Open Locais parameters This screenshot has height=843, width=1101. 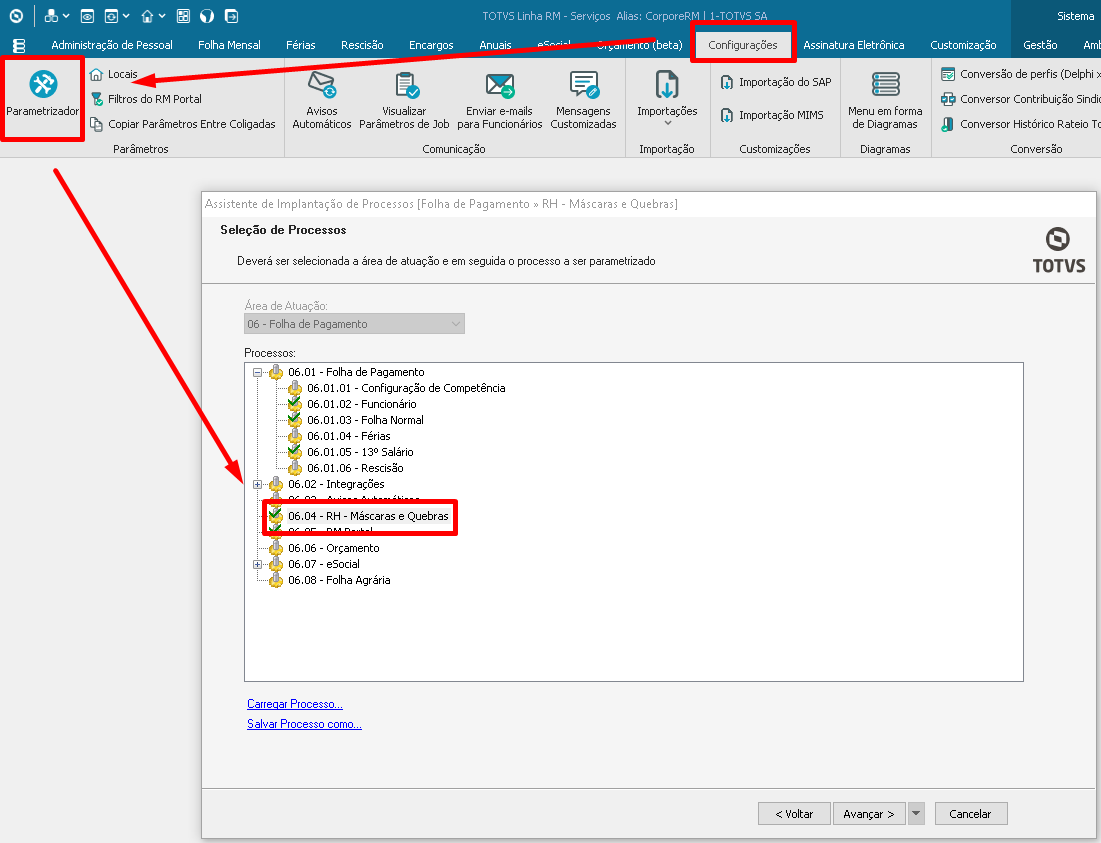pos(114,74)
